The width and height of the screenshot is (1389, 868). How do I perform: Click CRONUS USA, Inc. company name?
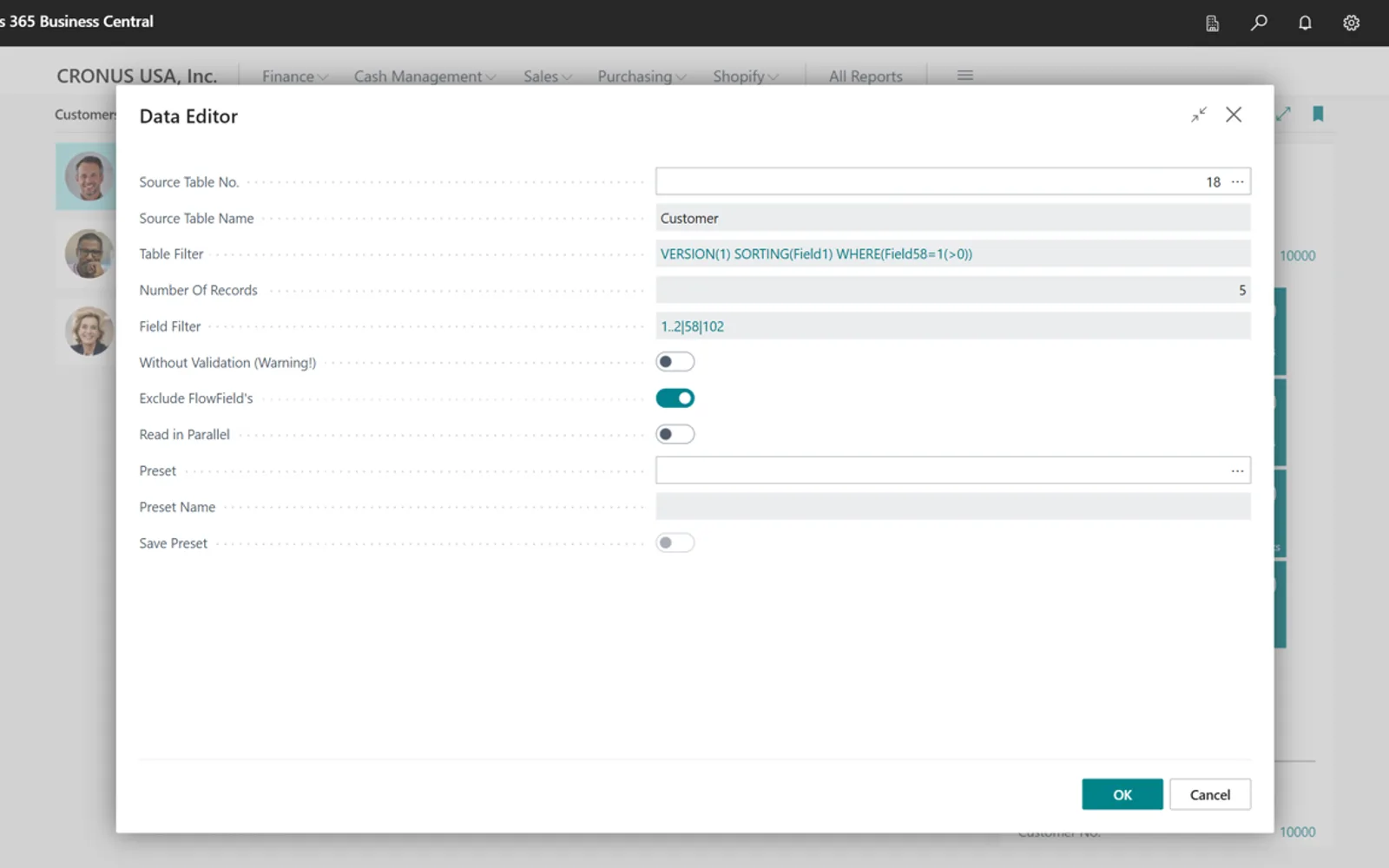click(136, 76)
